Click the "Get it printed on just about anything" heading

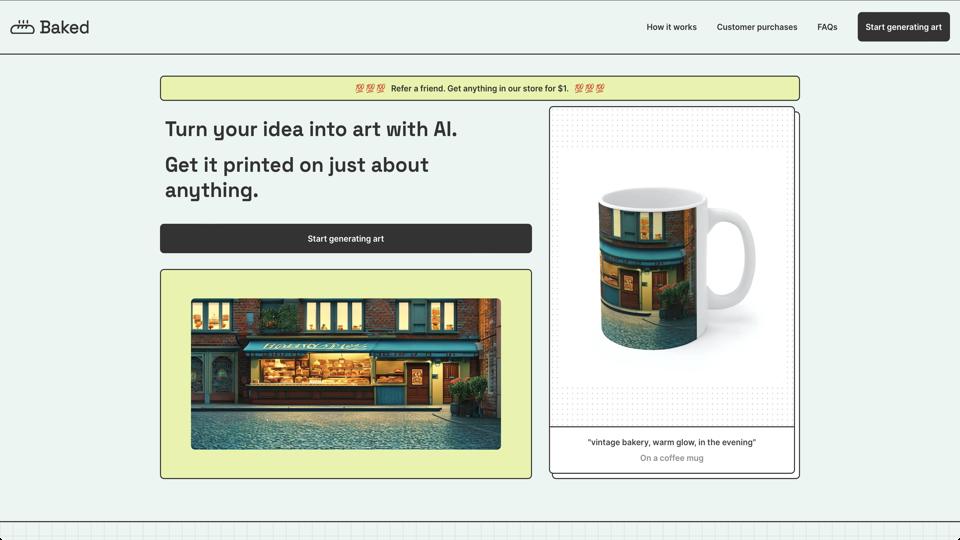click(296, 177)
